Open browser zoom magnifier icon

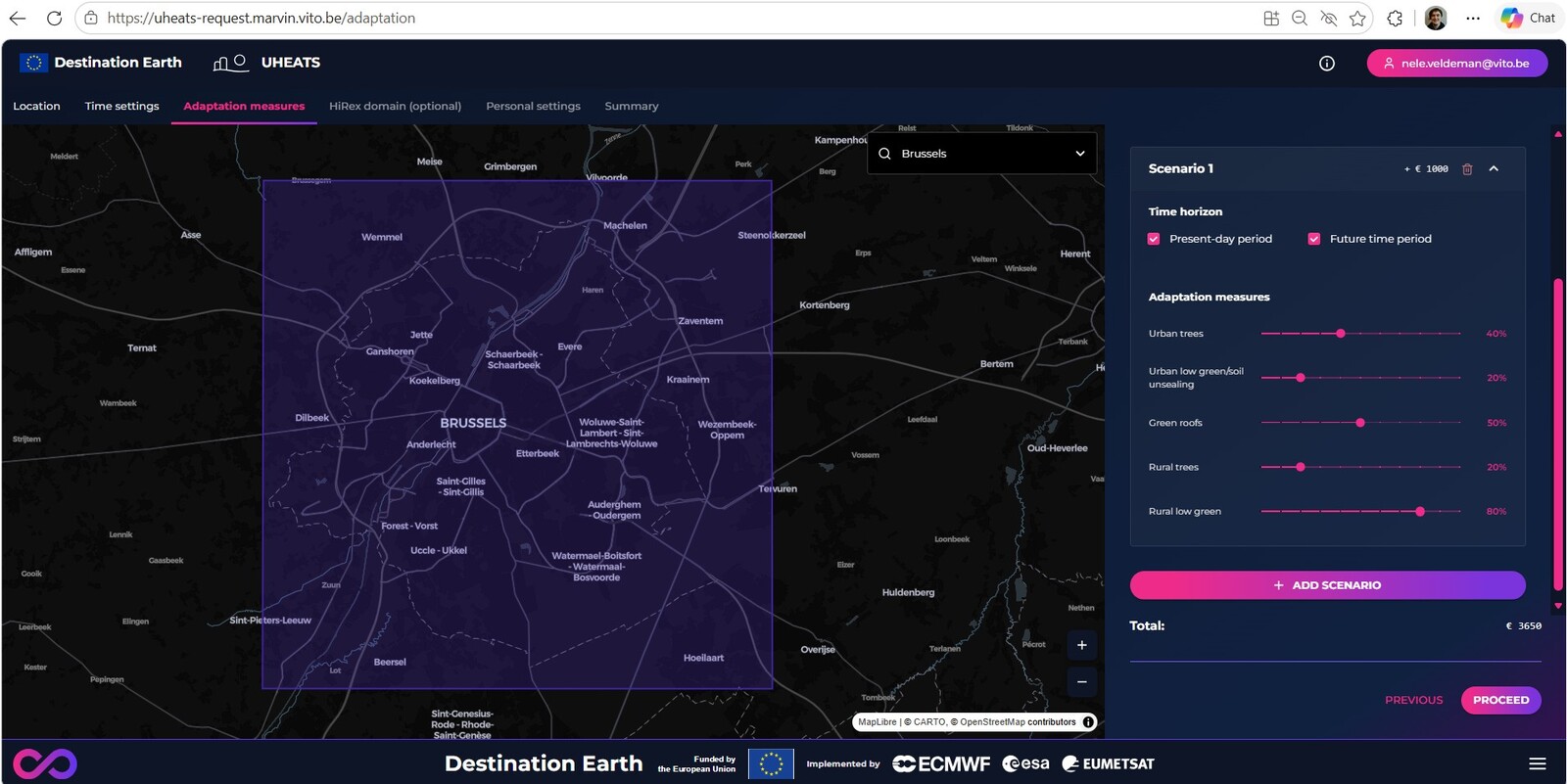point(1300,18)
